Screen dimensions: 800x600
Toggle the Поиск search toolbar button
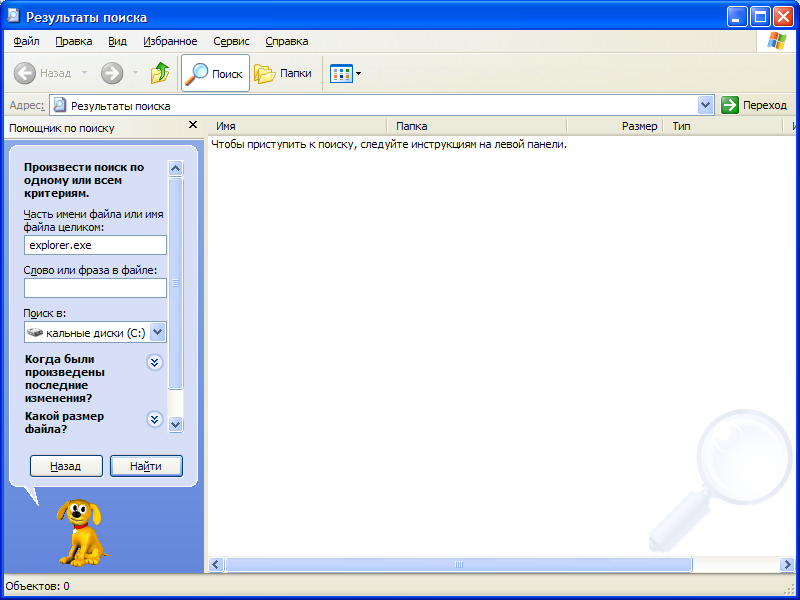[x=215, y=73]
